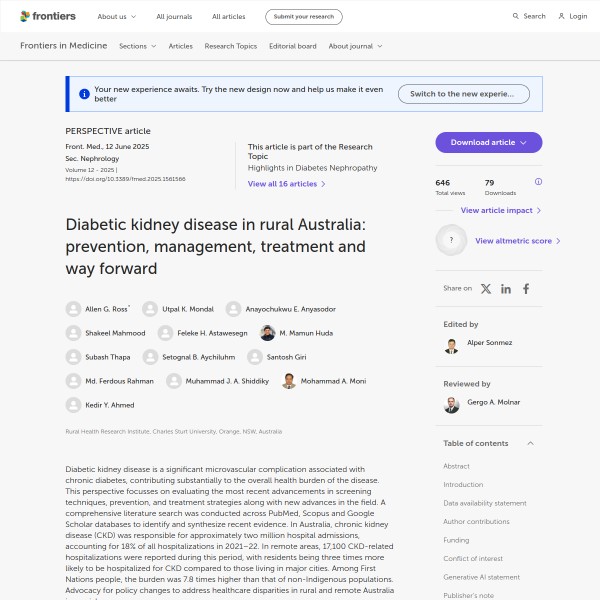Open View article impact link
The height and width of the screenshot is (600, 600).
[500, 211]
